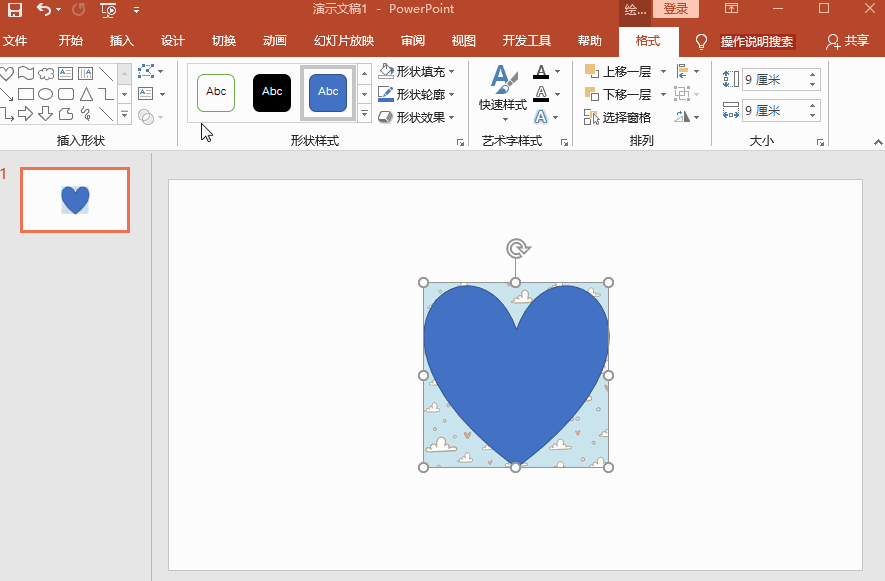Select the oval shape tool
The image size is (885, 581).
click(x=45, y=93)
